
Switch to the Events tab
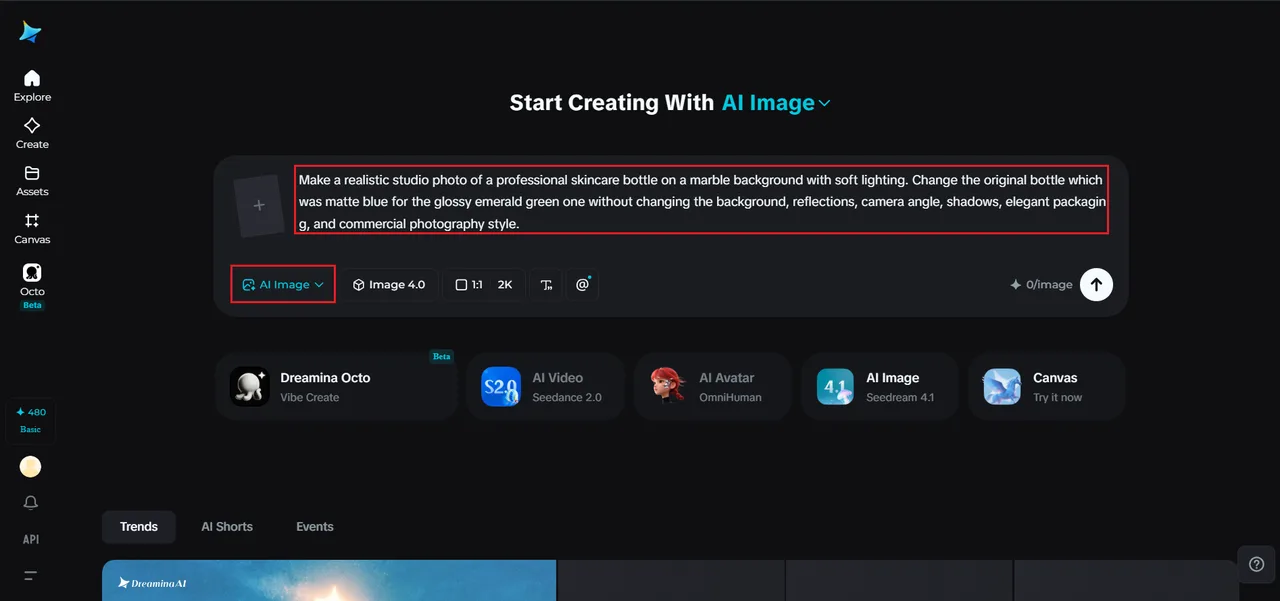click(315, 527)
